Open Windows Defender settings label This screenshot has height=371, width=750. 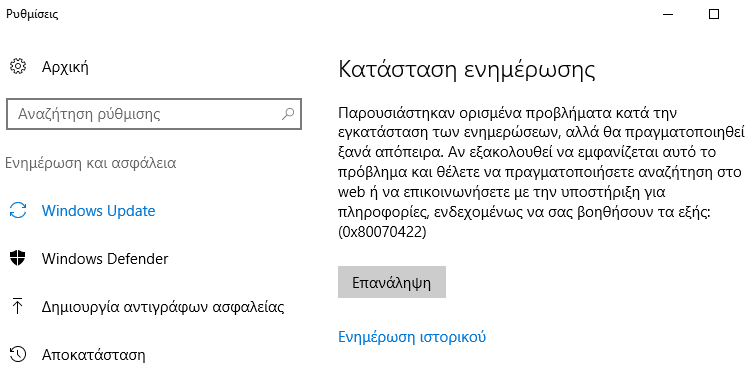click(x=105, y=259)
